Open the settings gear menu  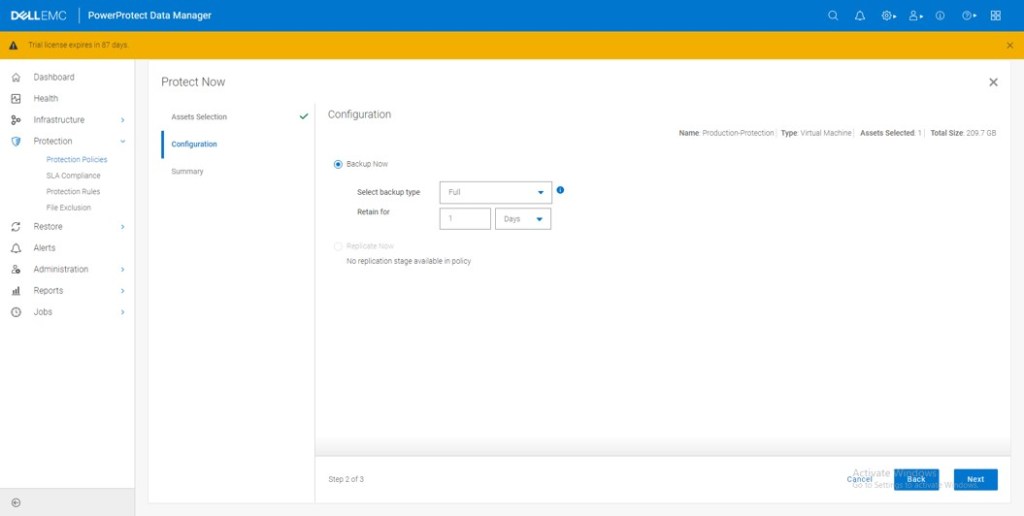pyautogui.click(x=888, y=16)
